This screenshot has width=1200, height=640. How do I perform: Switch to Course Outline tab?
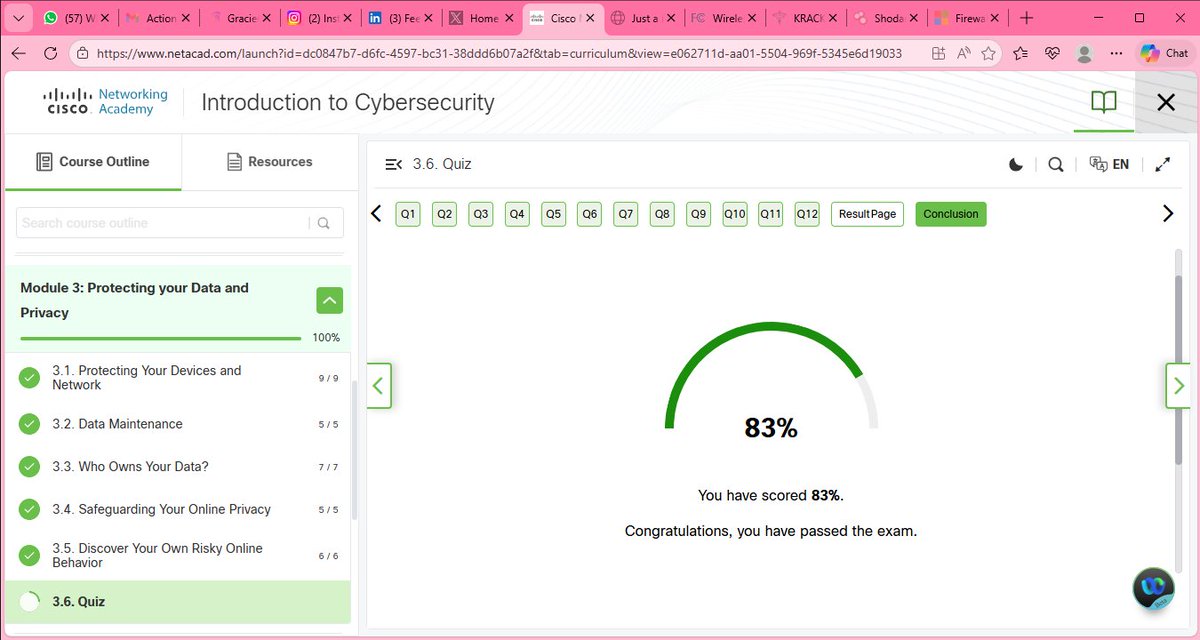(x=93, y=162)
